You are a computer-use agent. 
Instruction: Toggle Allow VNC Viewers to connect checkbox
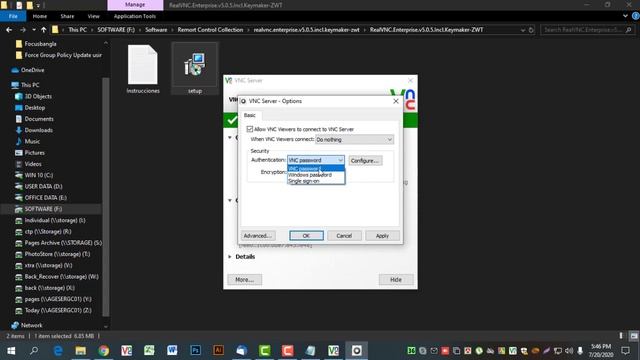250,129
